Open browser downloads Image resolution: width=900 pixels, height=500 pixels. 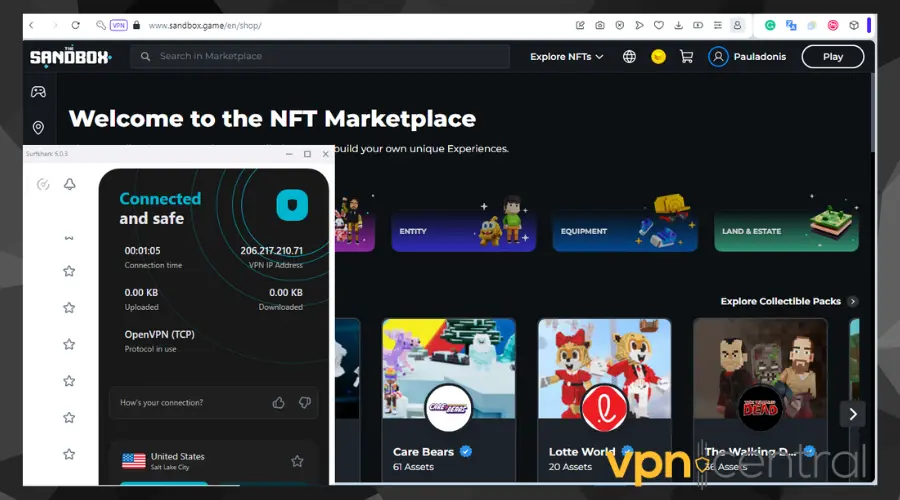click(x=678, y=25)
